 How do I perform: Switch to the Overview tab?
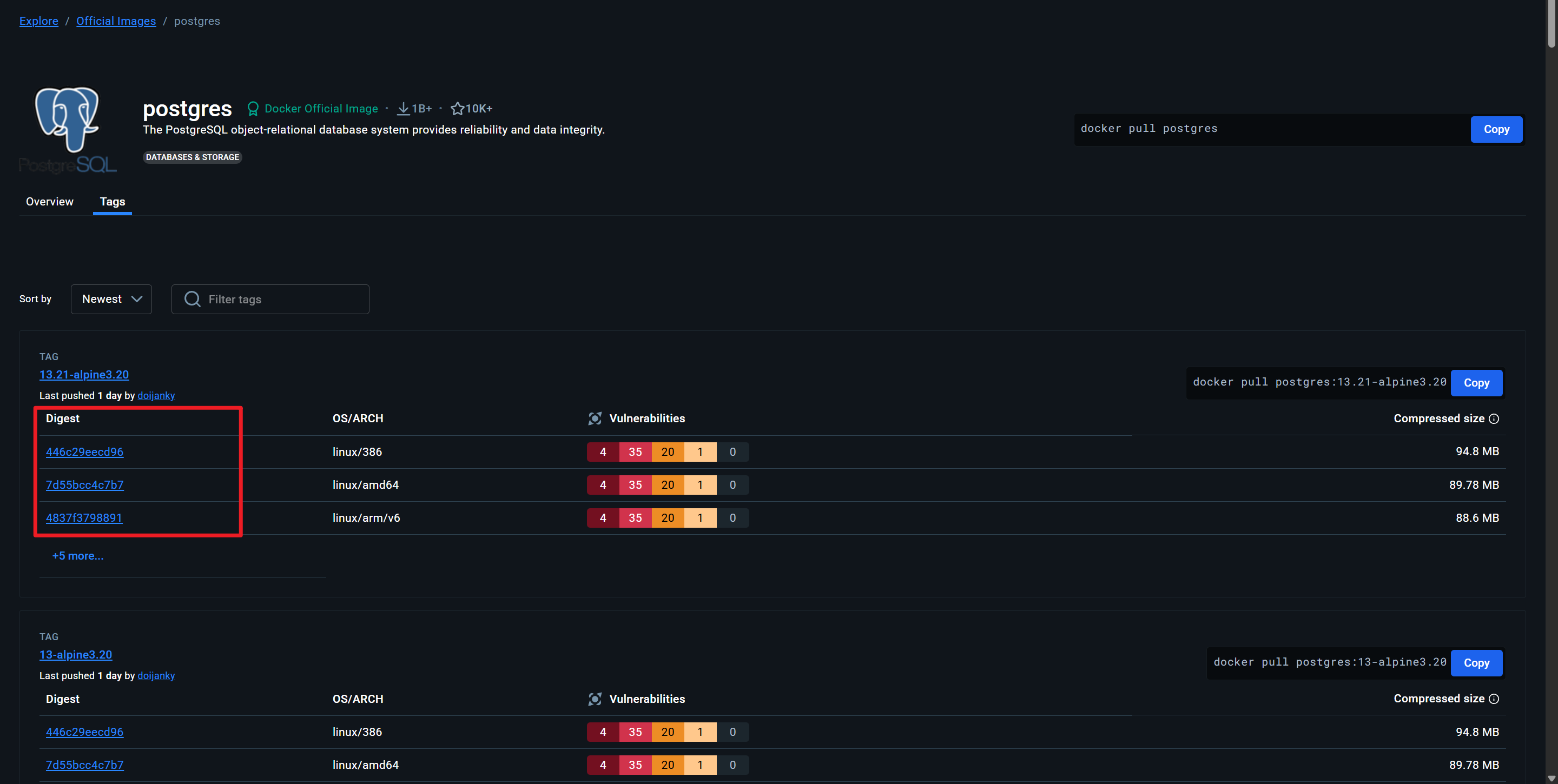(50, 201)
